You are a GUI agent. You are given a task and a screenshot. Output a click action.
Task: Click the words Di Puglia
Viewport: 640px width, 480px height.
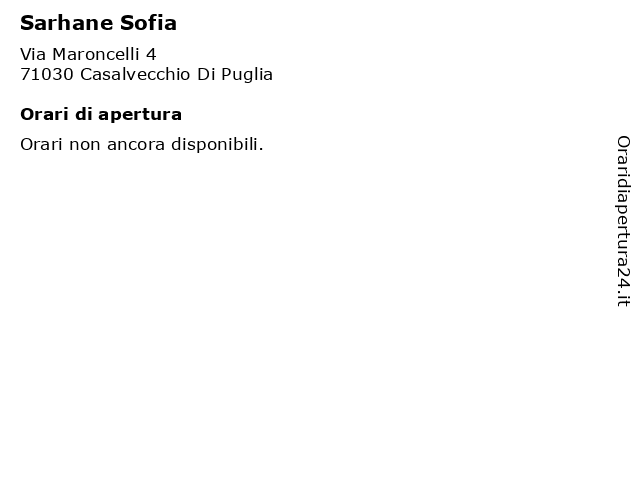tap(235, 75)
